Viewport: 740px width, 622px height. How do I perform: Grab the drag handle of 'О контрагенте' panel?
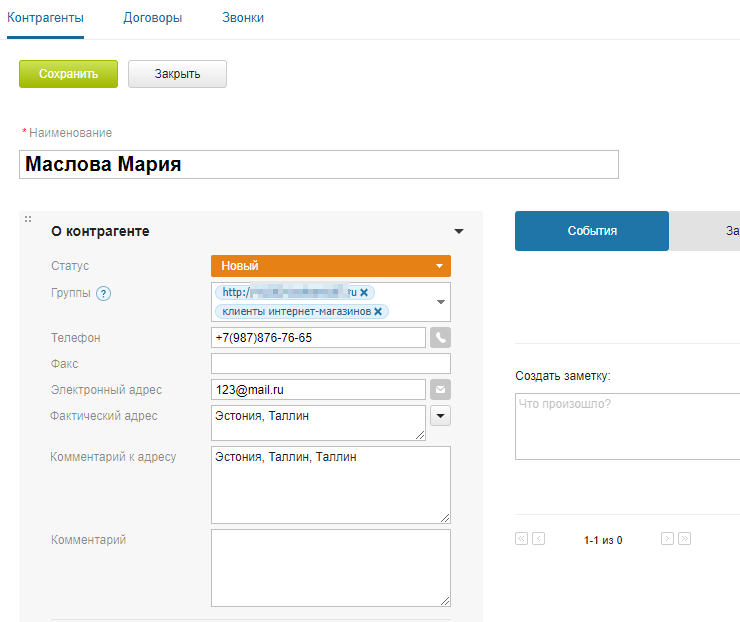coord(28,219)
